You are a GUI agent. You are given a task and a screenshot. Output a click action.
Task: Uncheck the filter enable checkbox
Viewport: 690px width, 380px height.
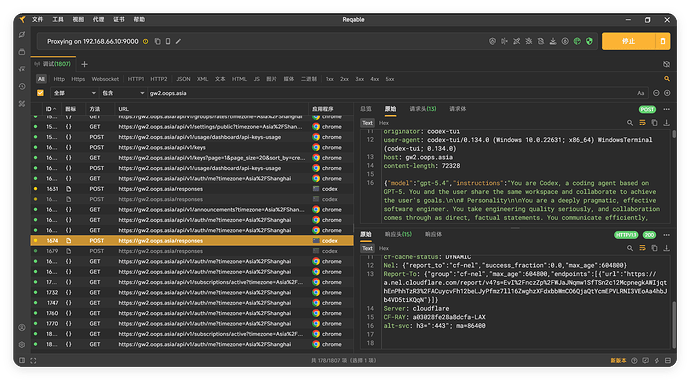(x=40, y=93)
